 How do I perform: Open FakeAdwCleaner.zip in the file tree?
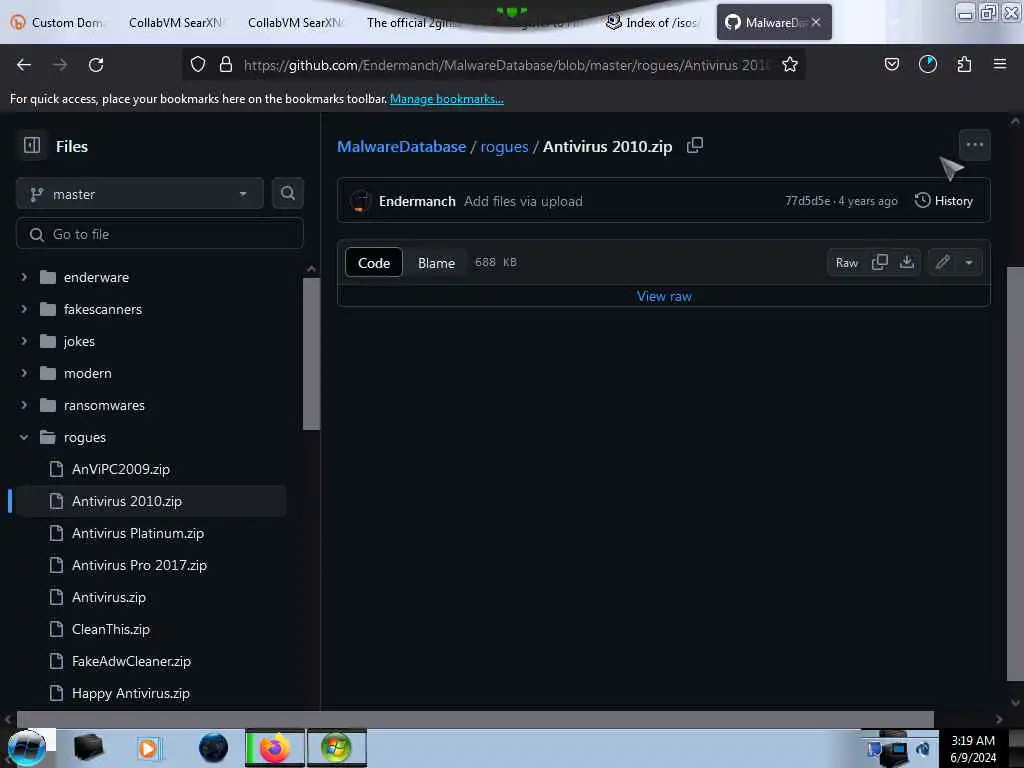coord(131,661)
